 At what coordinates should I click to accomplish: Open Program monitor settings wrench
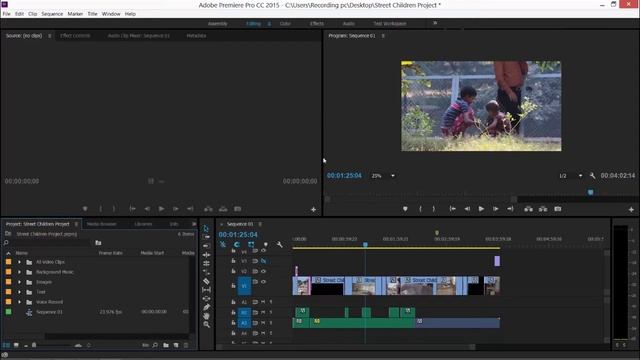point(592,176)
